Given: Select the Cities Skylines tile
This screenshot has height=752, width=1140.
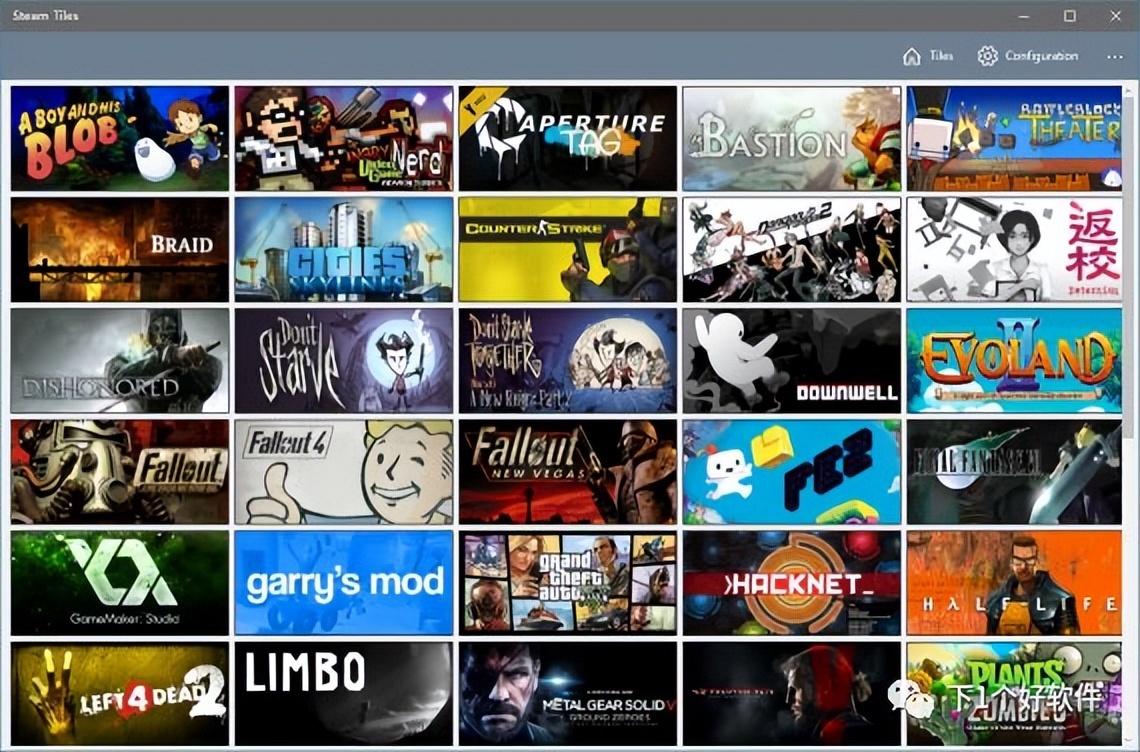Looking at the screenshot, I should [x=344, y=249].
